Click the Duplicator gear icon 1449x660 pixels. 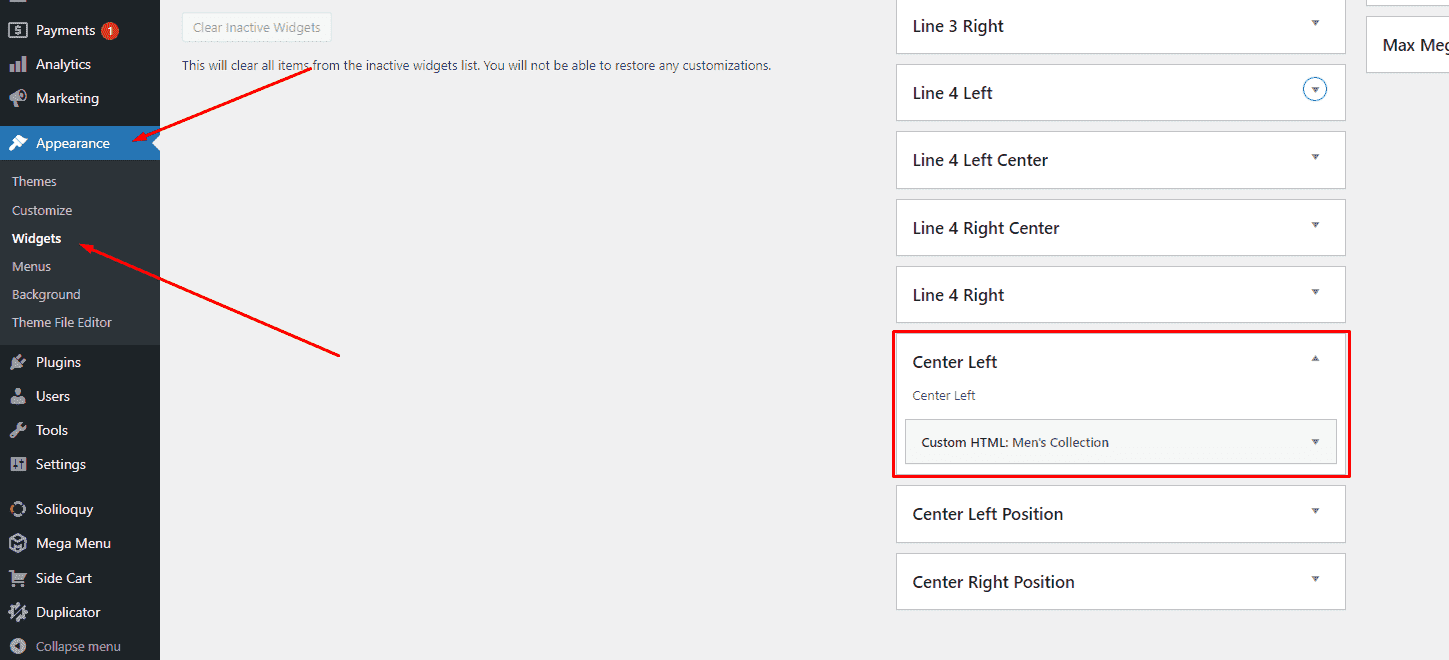(x=18, y=612)
